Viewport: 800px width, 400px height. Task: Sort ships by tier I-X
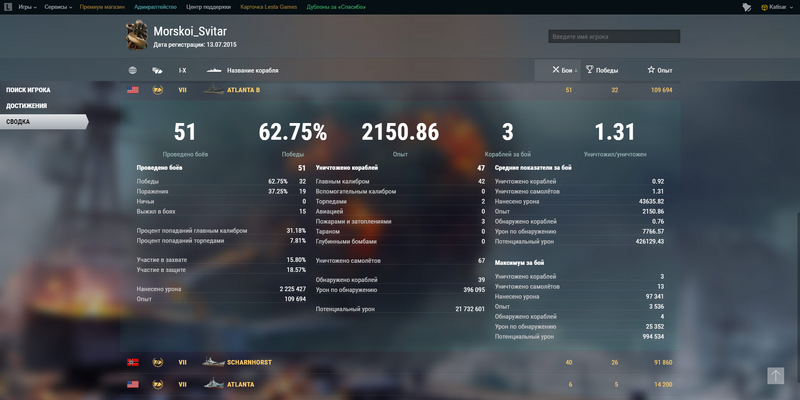point(182,71)
